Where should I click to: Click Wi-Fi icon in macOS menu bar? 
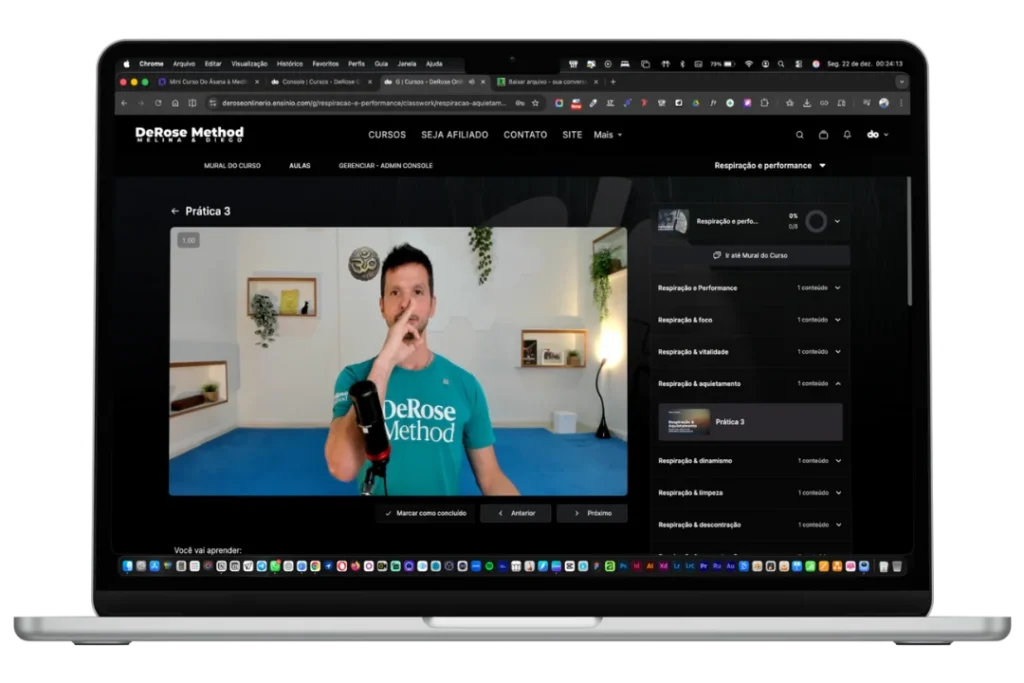[x=749, y=64]
